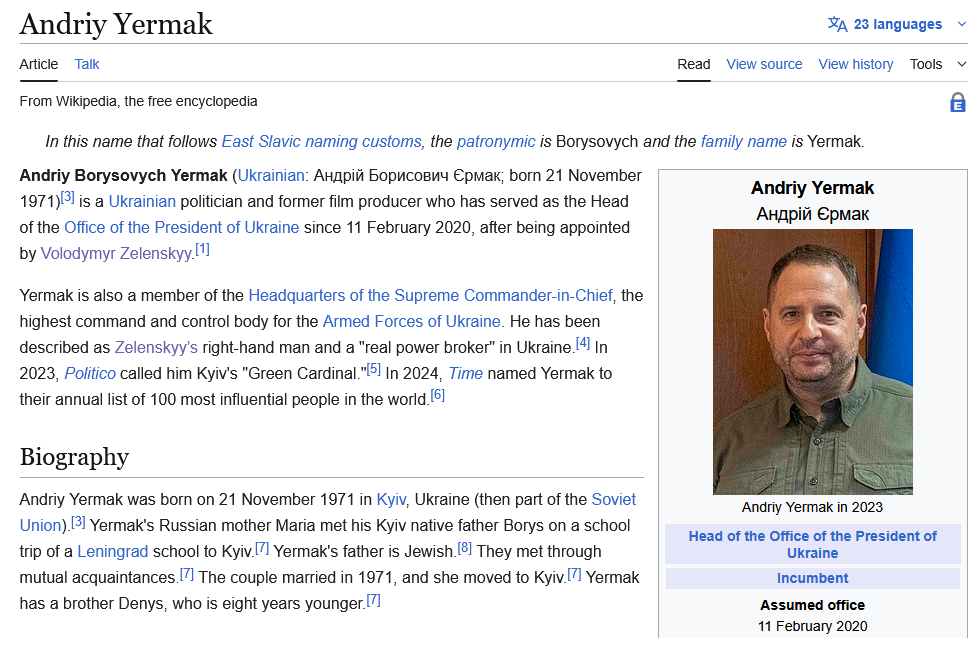Viewport: 978px width, 652px height.
Task: Click the Biography section heading
Action: pyautogui.click(x=74, y=457)
